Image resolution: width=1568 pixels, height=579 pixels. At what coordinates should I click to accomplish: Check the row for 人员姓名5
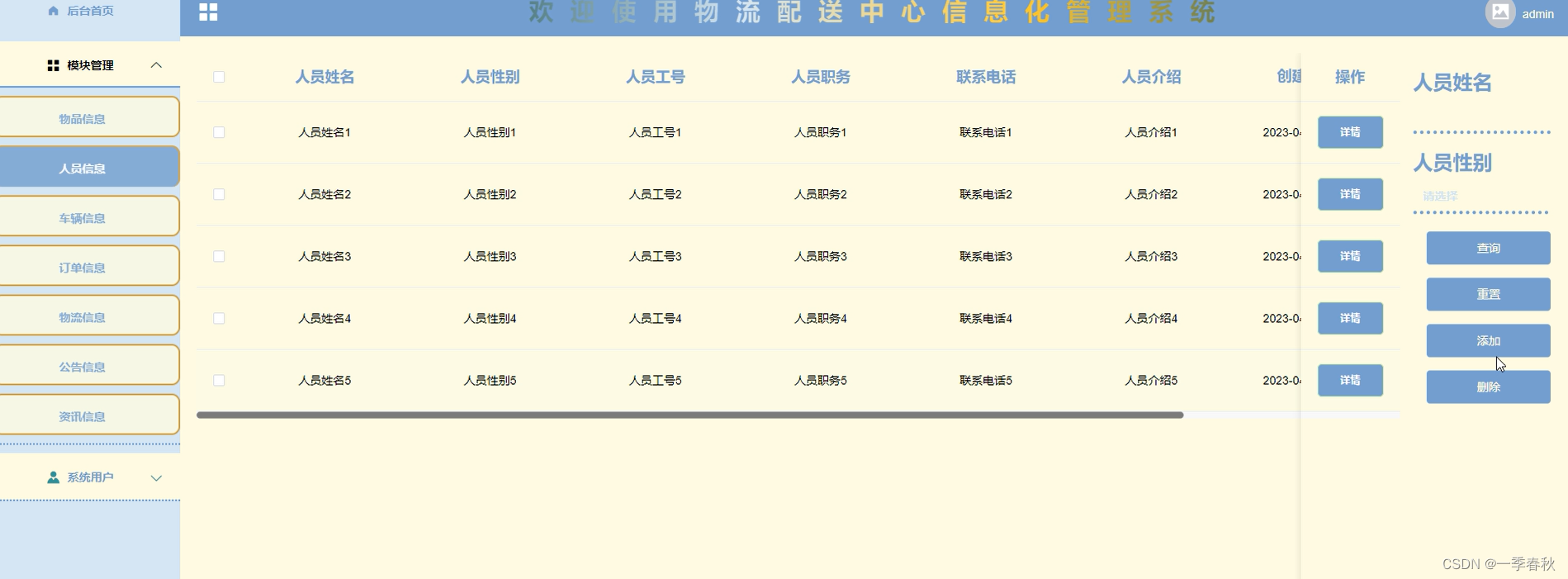click(x=219, y=380)
